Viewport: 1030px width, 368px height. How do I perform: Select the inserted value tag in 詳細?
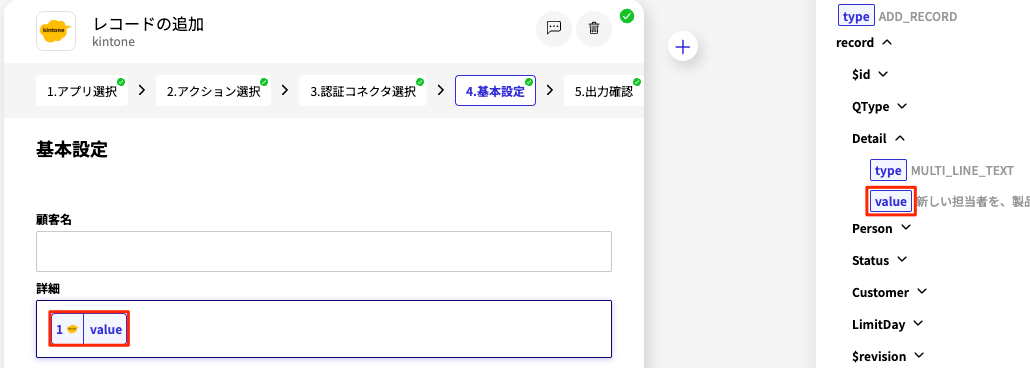89,329
